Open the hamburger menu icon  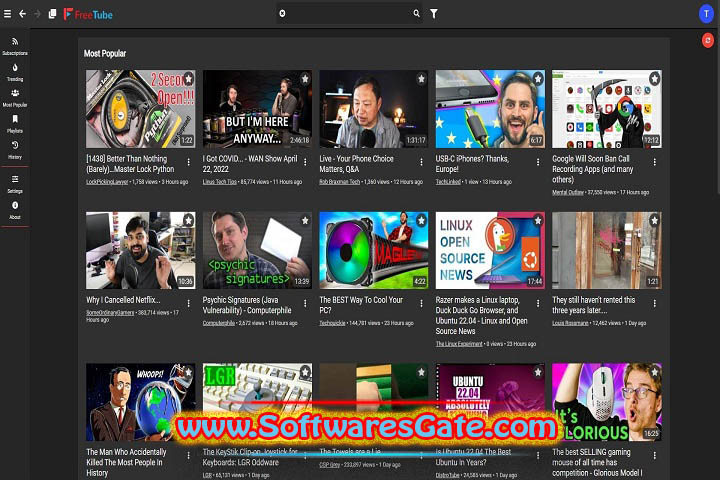[x=7, y=14]
